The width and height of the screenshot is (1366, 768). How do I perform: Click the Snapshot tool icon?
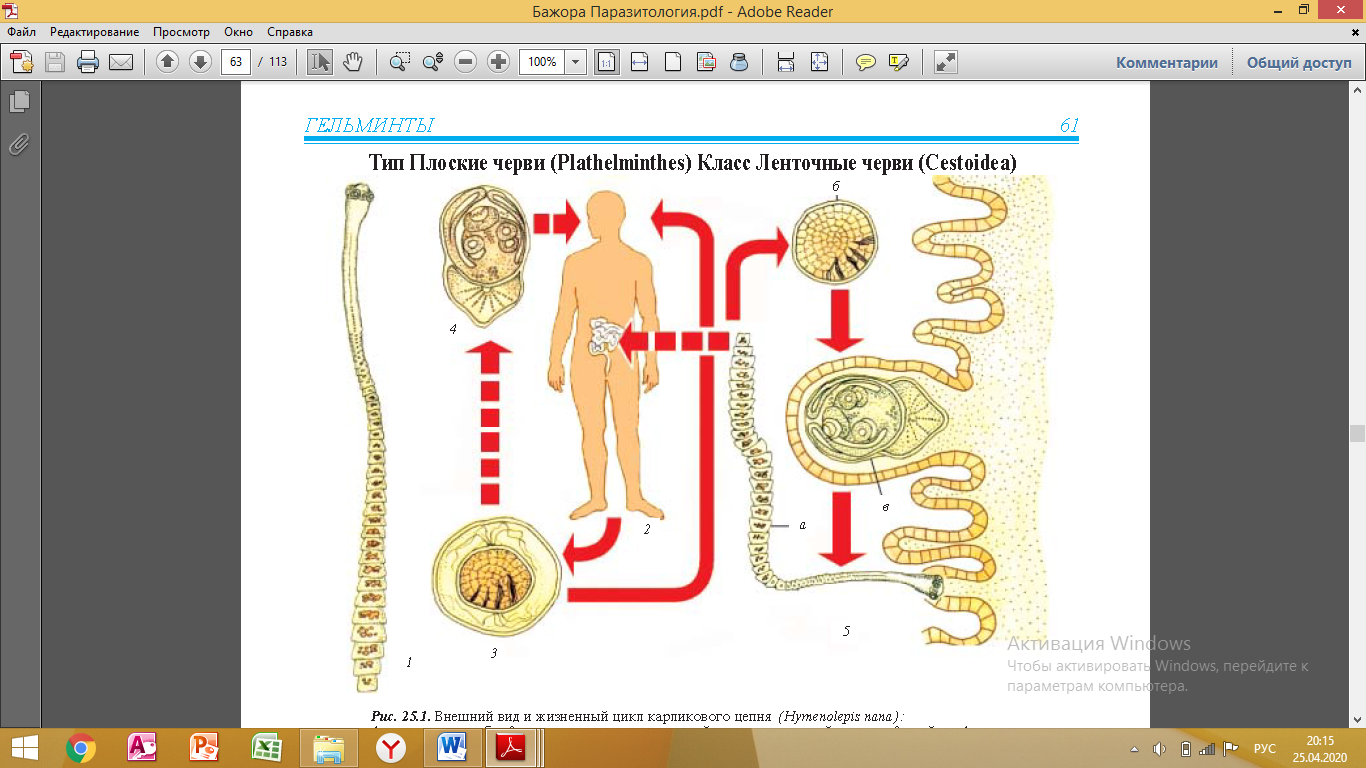tap(706, 62)
